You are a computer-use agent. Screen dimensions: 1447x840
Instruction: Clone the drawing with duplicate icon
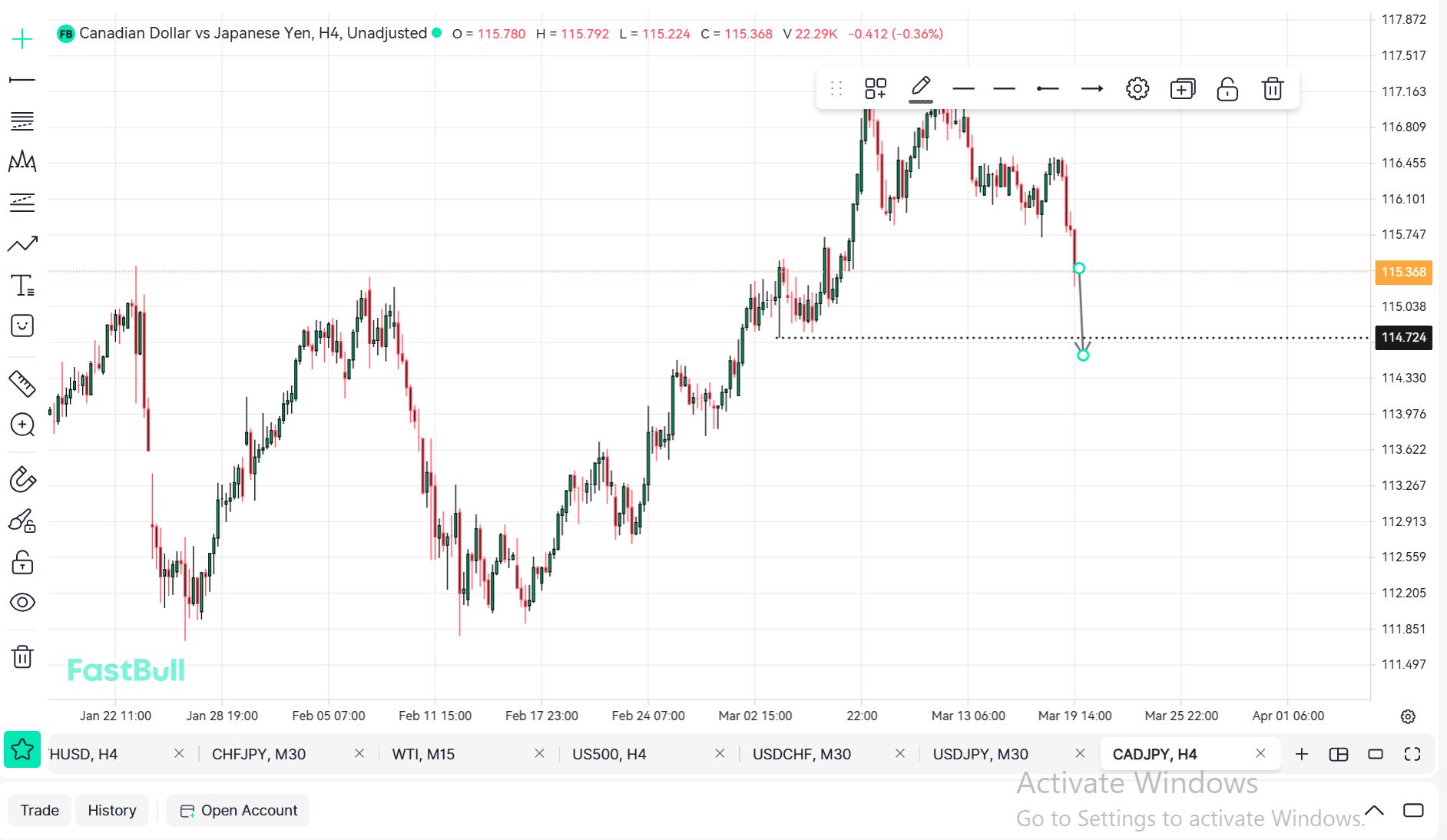click(x=1182, y=89)
